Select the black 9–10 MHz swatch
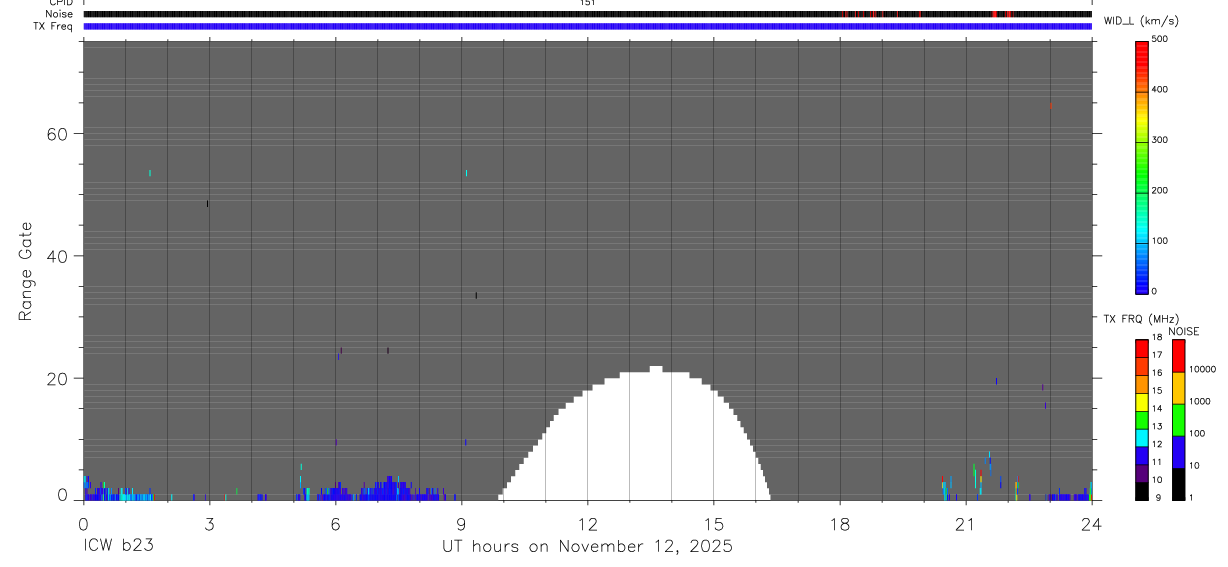This screenshot has height=567, width=1228. pyautogui.click(x=1142, y=491)
